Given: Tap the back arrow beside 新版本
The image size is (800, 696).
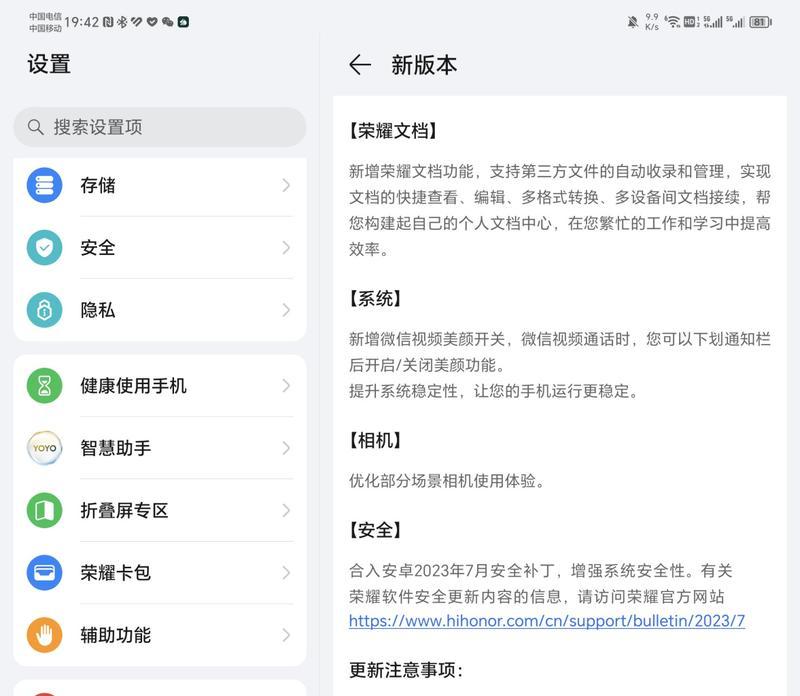Looking at the screenshot, I should click(360, 65).
